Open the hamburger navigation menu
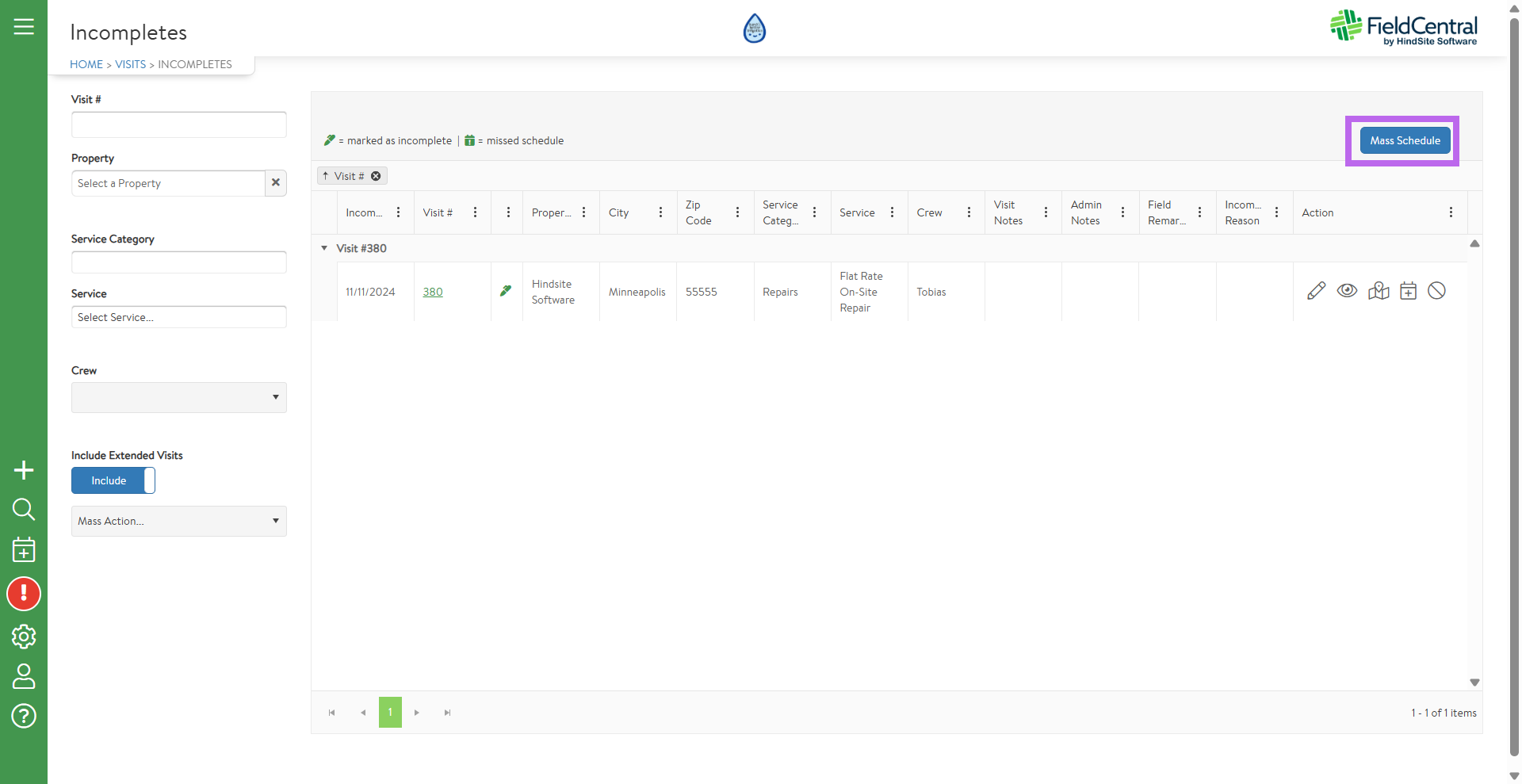1522x784 pixels. point(24,27)
